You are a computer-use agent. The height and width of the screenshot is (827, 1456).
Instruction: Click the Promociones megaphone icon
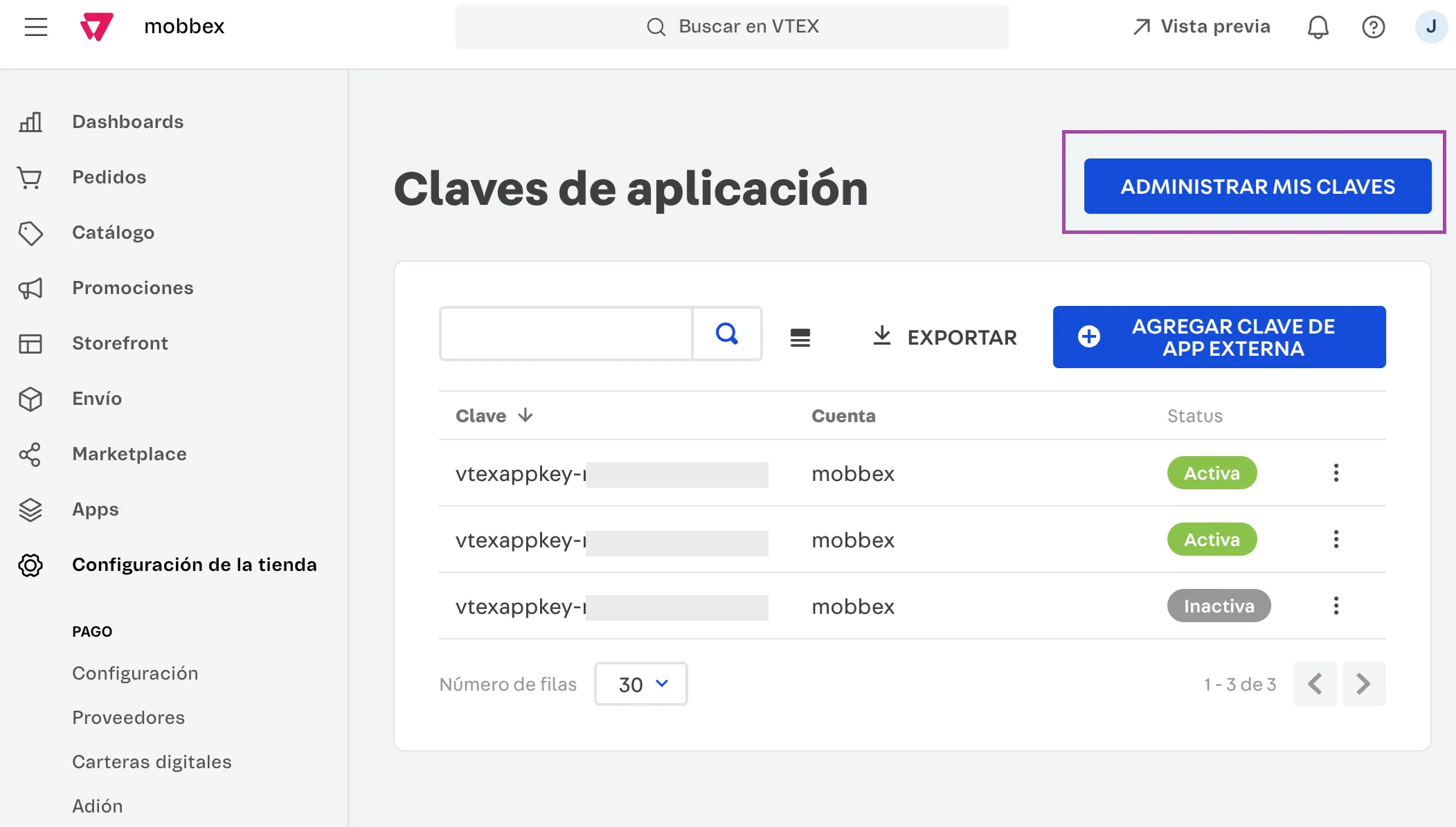tap(30, 288)
